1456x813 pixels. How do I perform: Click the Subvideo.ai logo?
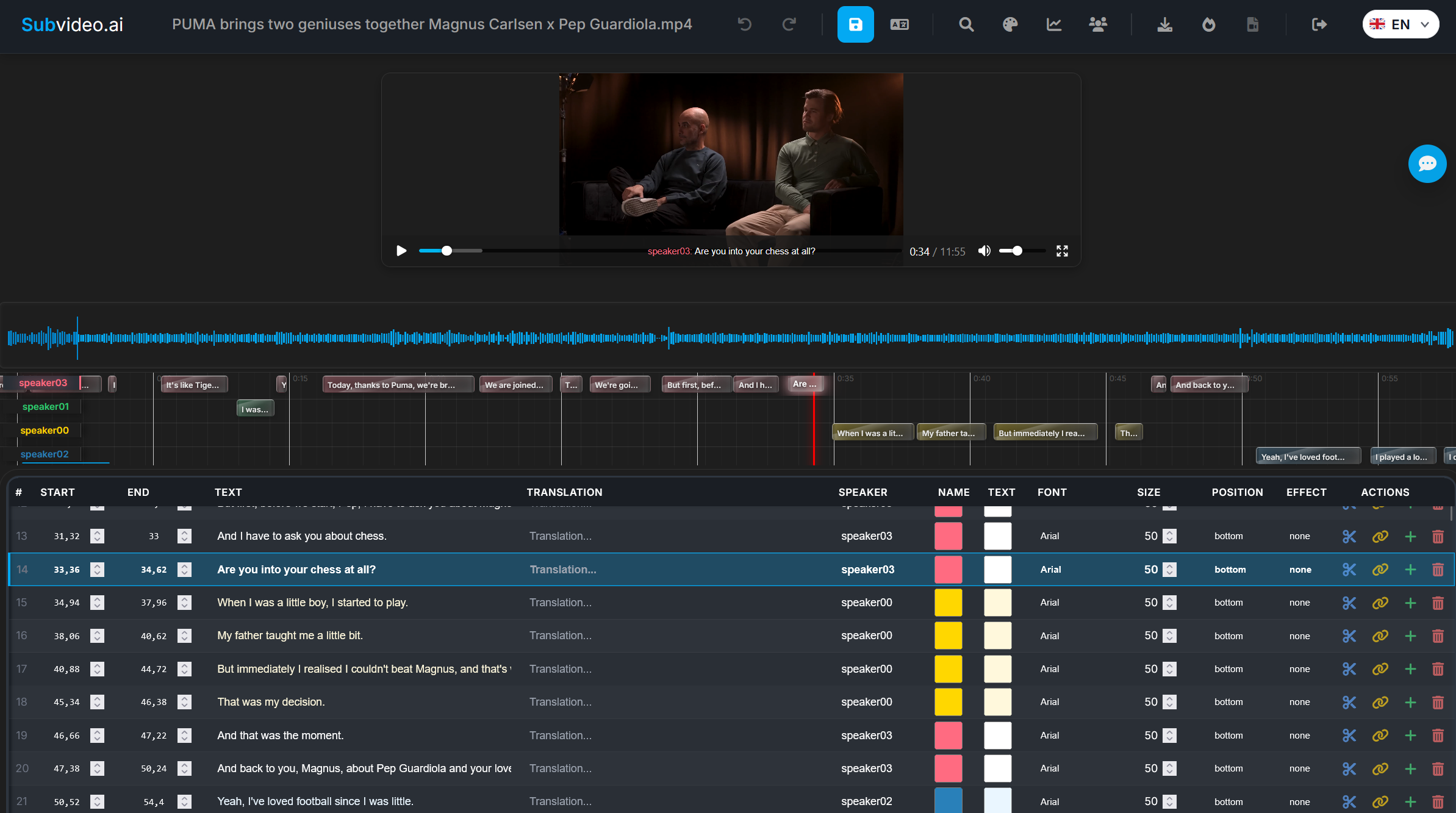(71, 24)
